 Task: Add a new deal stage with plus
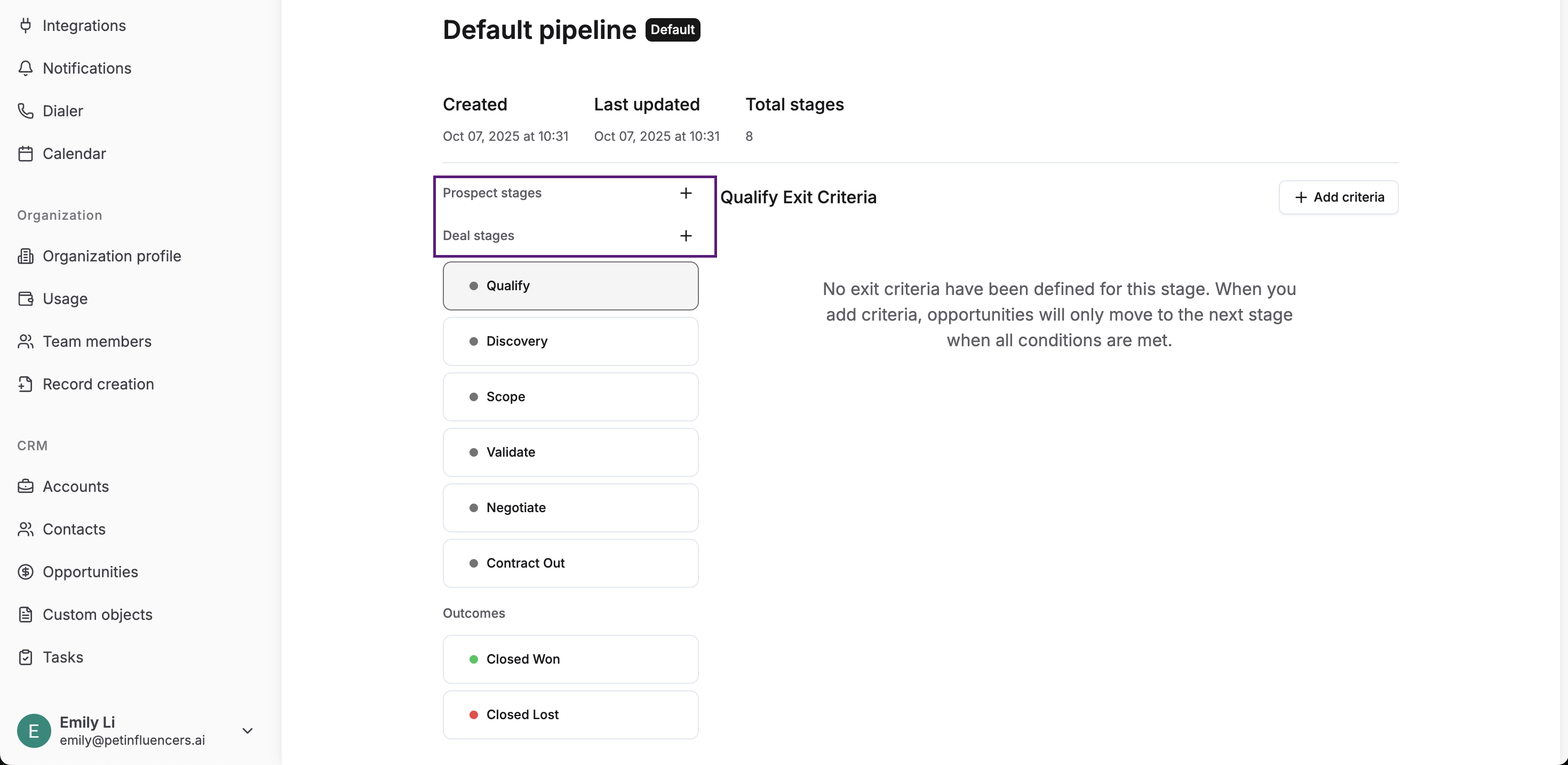tap(686, 235)
